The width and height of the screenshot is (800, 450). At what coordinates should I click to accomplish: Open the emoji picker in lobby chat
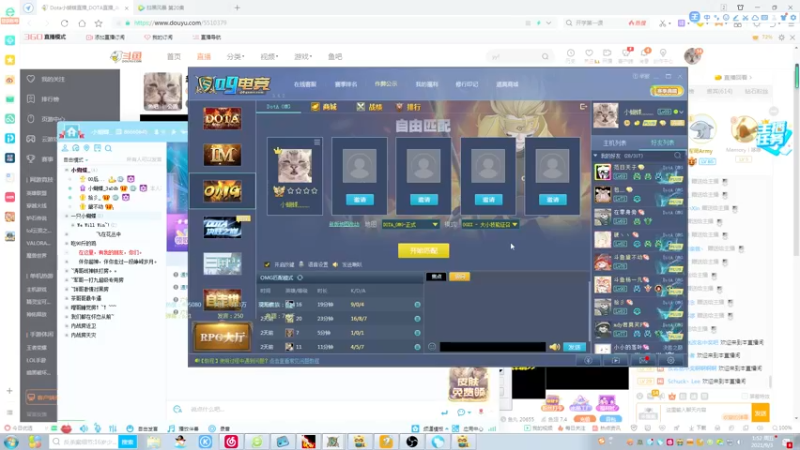pyautogui.click(x=432, y=347)
